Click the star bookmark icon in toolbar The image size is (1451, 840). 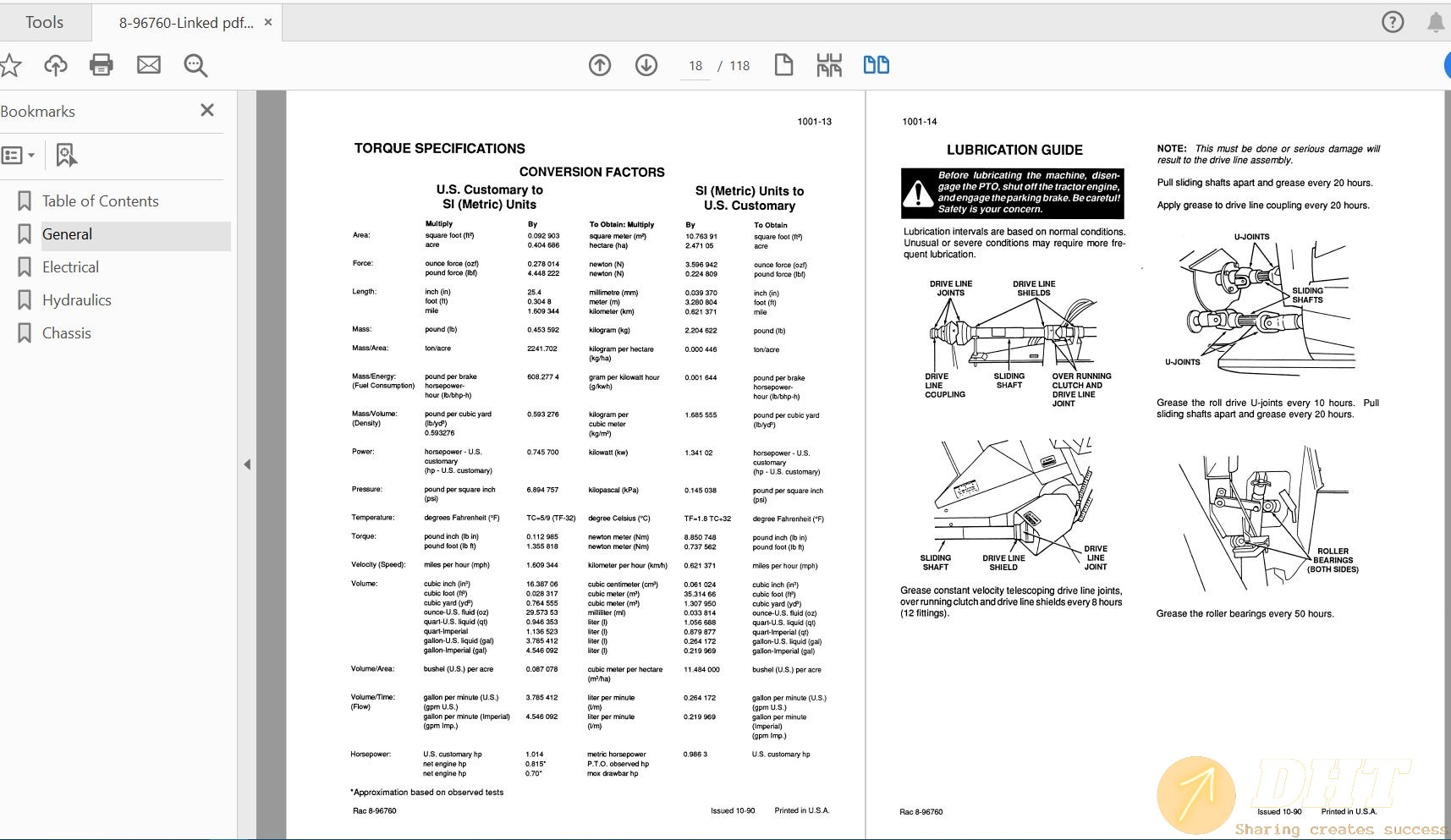click(10, 65)
